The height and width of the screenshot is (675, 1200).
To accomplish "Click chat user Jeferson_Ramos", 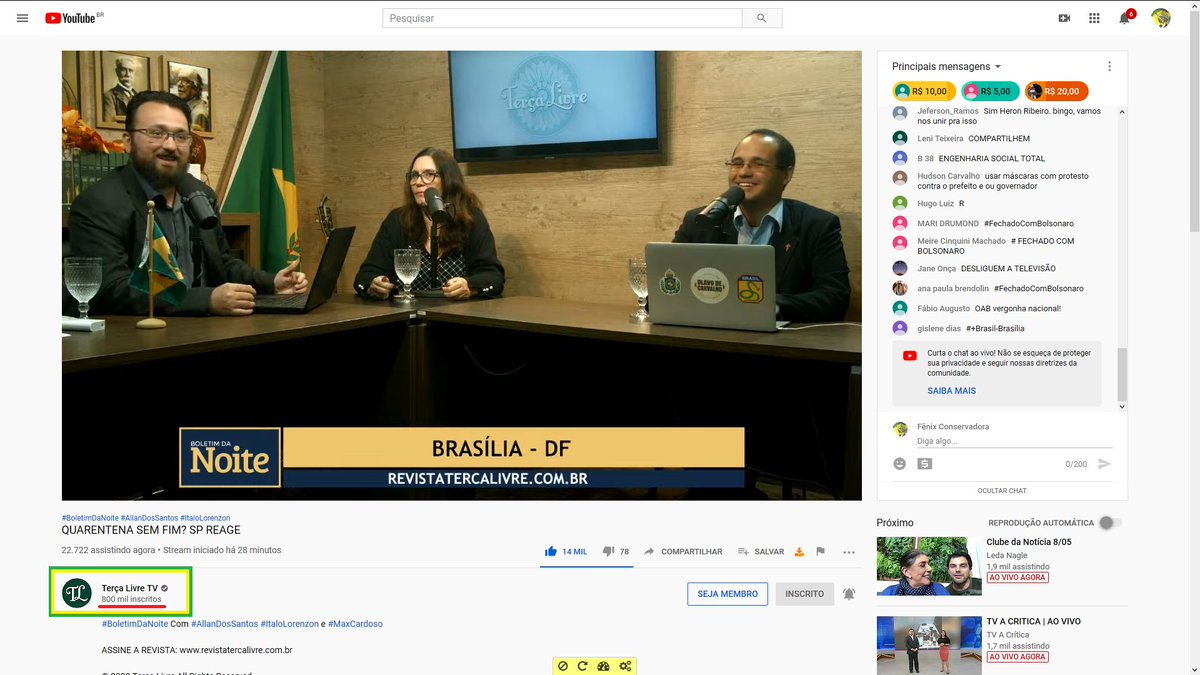I will 948,111.
